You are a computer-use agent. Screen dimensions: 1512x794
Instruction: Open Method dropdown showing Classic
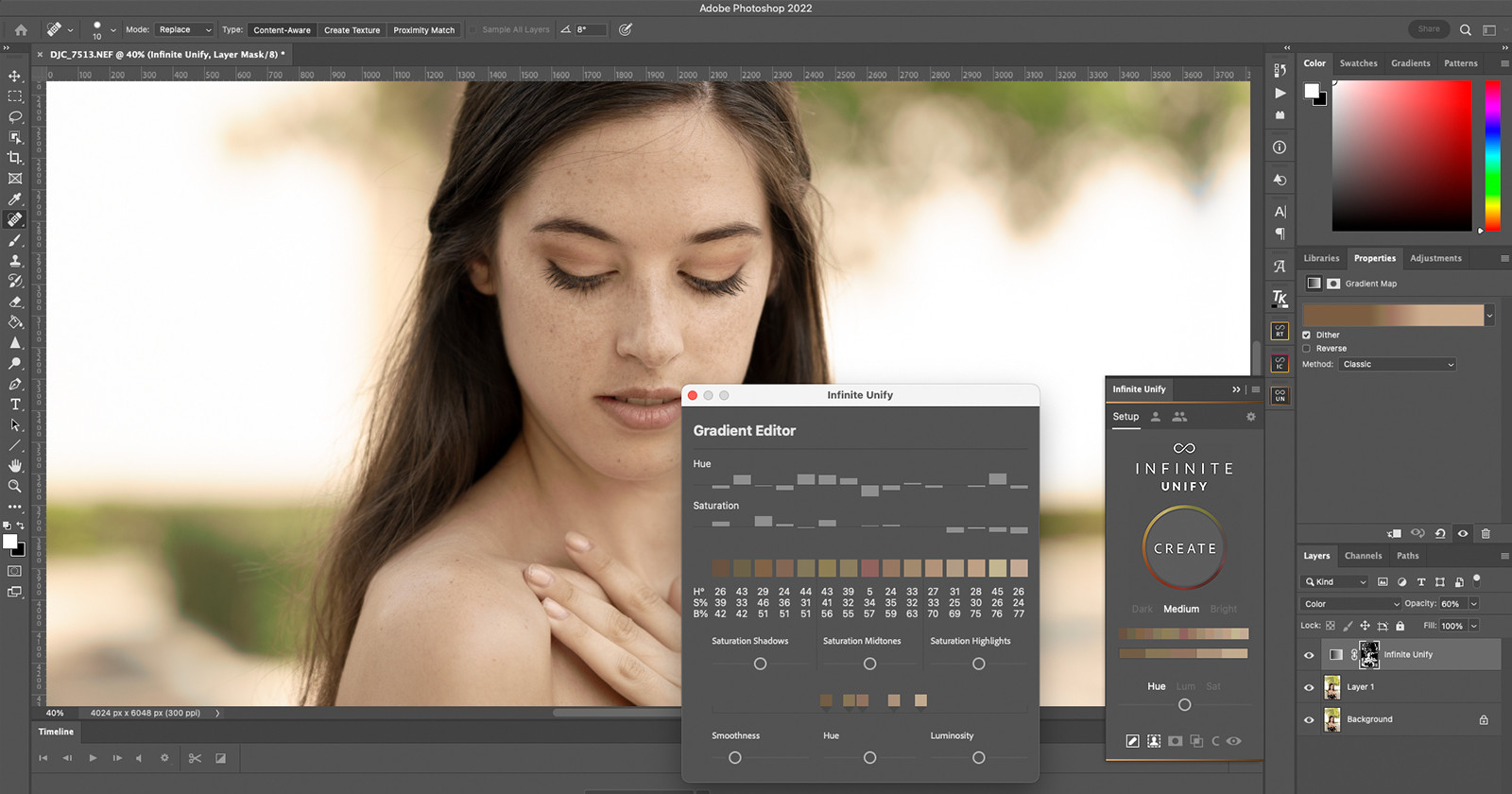(1398, 364)
